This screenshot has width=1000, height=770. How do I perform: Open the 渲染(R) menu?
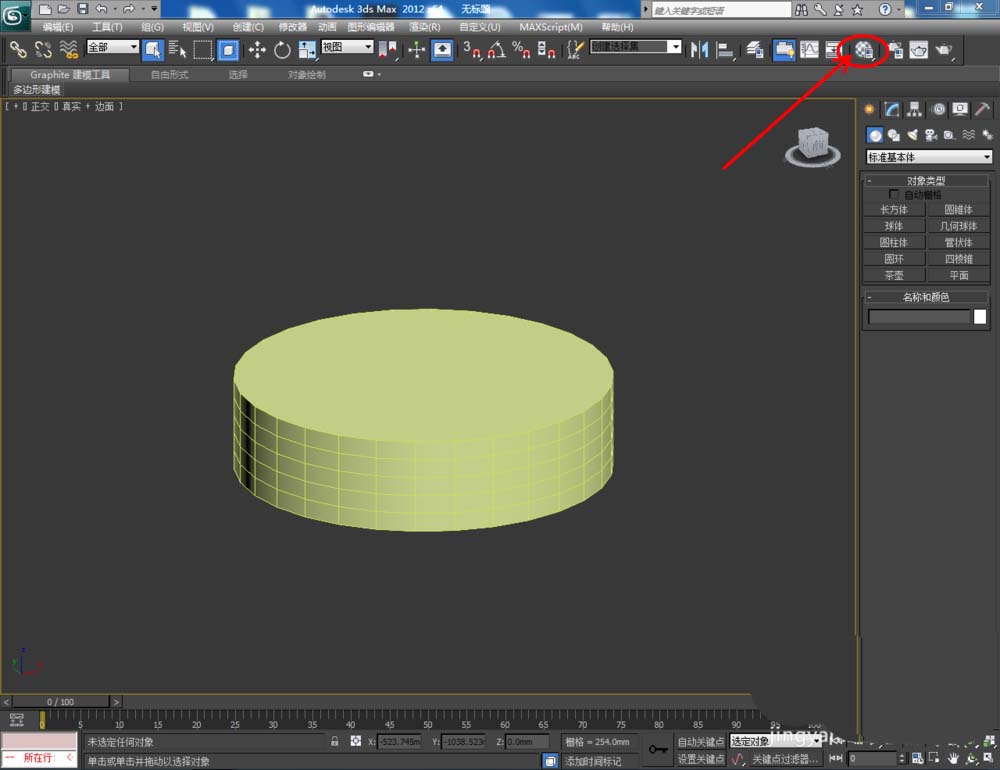pyautogui.click(x=425, y=27)
